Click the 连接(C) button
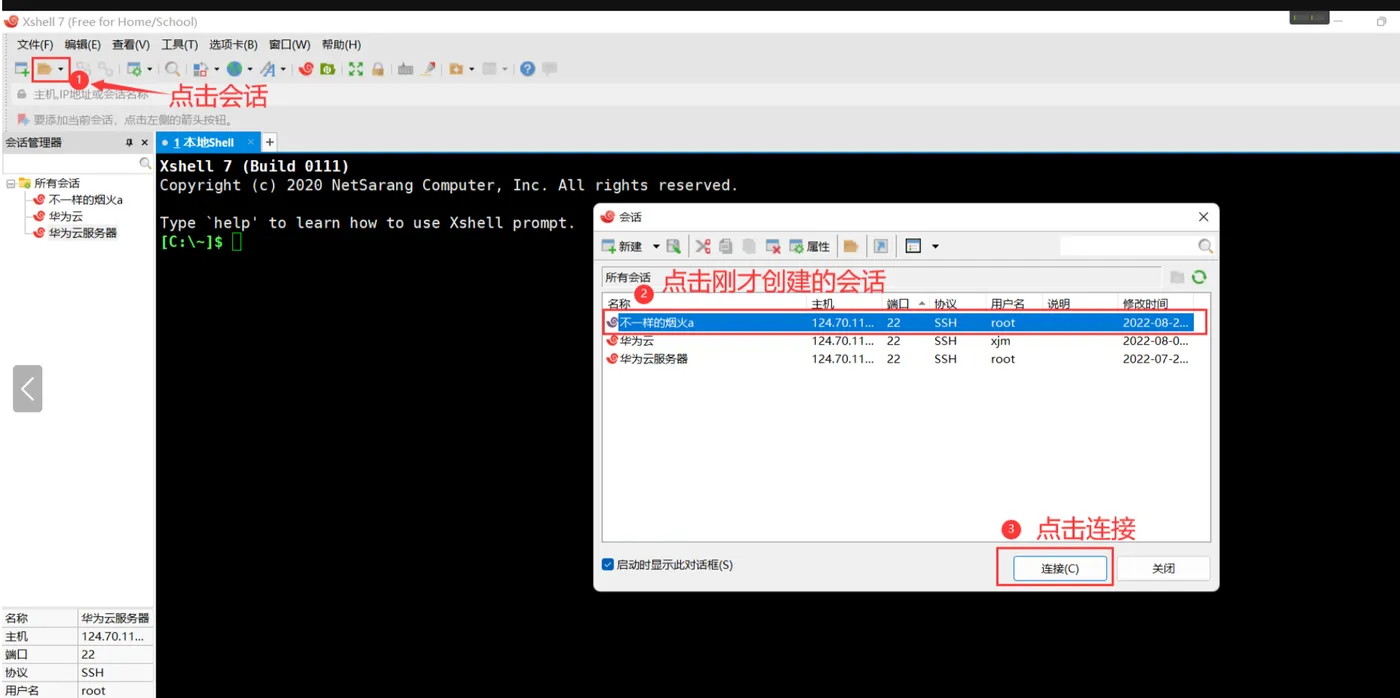 [1060, 568]
